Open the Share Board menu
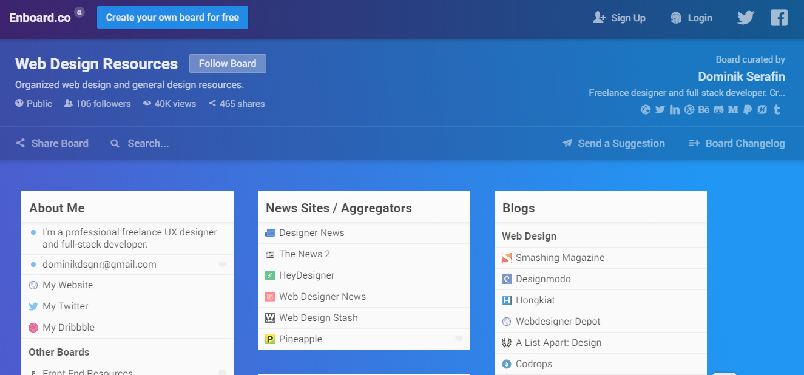 point(52,144)
